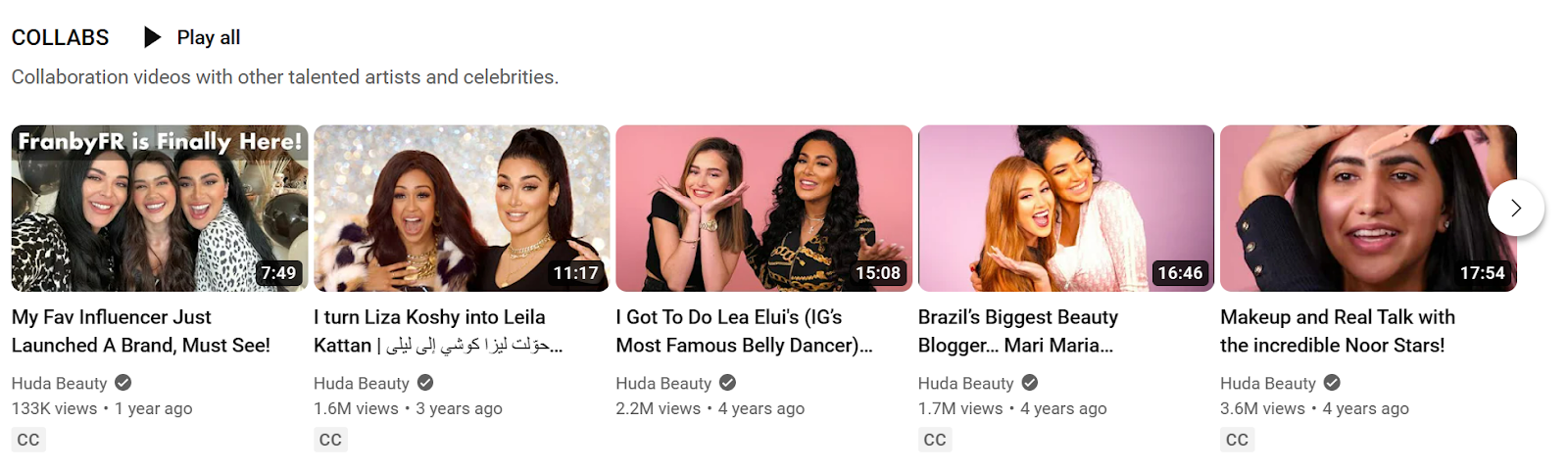Click verified badge under Liza Koshy video

(x=425, y=383)
